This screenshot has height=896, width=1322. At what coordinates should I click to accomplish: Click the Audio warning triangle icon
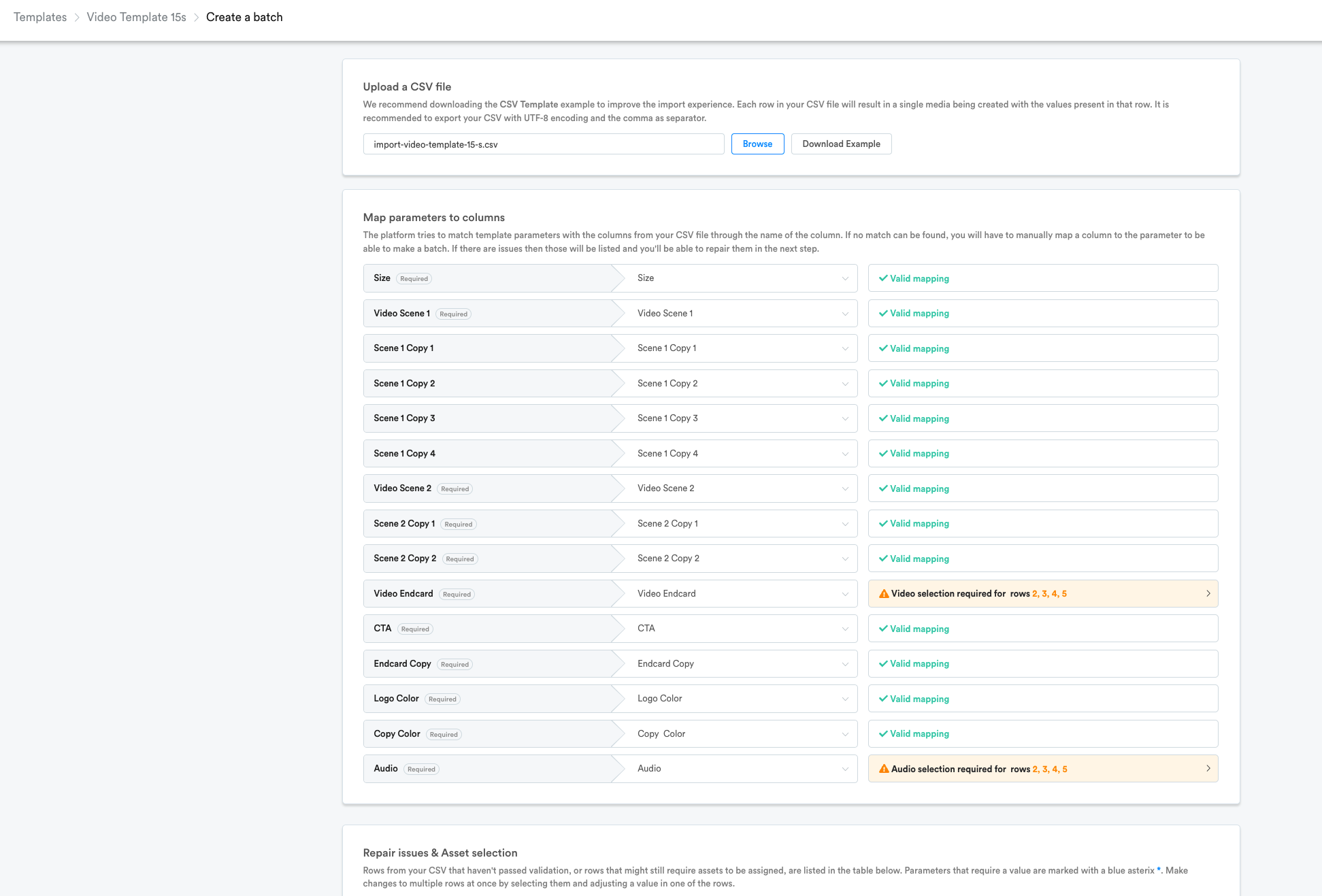click(x=884, y=769)
